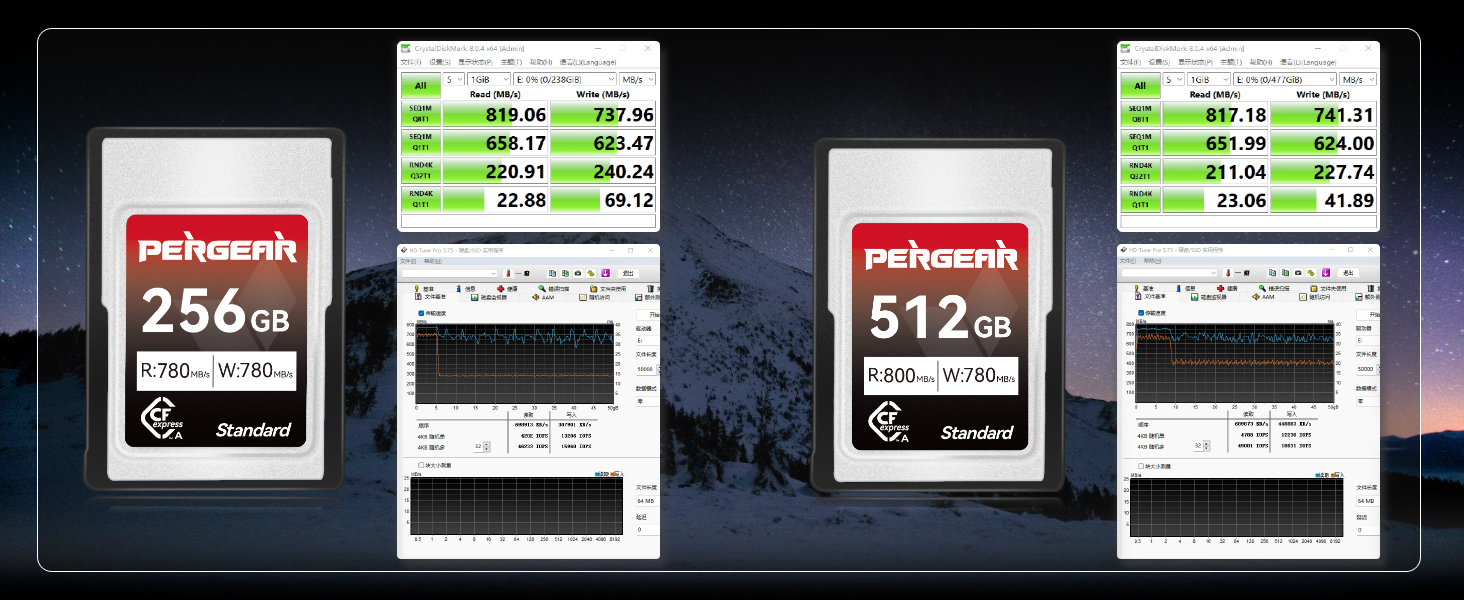Click the HD Tune Pro title icon beside 512GB card

tap(1124, 250)
